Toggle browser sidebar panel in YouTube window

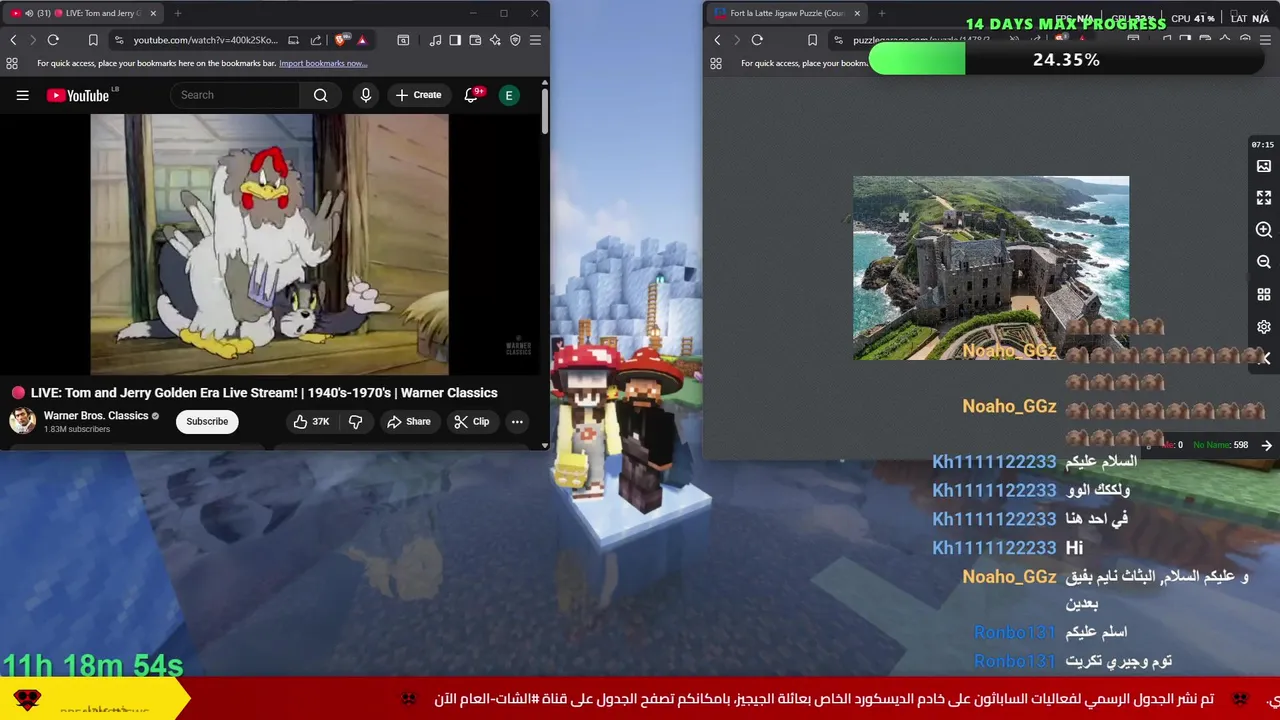[455, 40]
